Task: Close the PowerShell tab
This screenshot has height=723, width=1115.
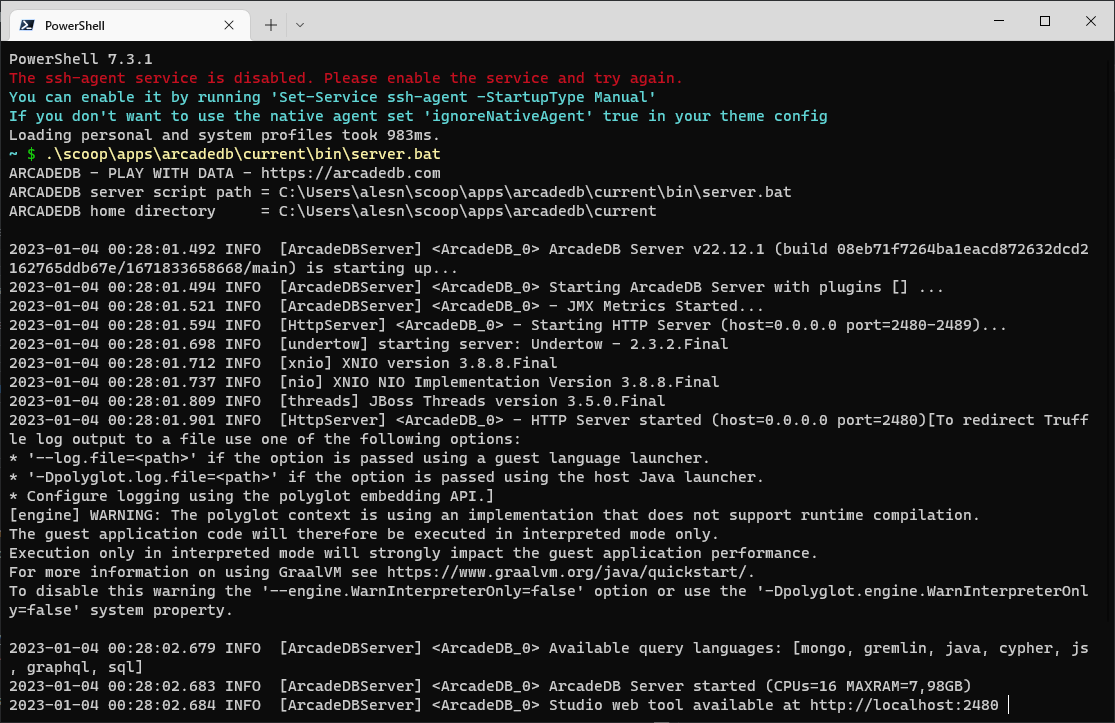Action: point(229,25)
